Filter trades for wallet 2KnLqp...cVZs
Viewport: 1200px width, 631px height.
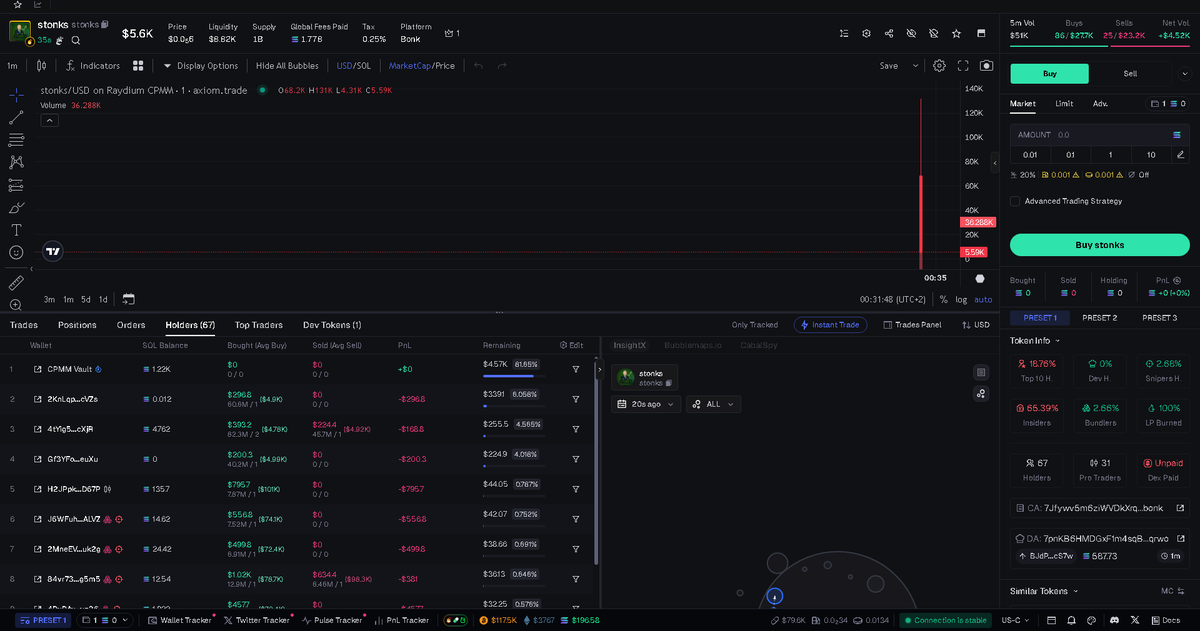tap(576, 399)
